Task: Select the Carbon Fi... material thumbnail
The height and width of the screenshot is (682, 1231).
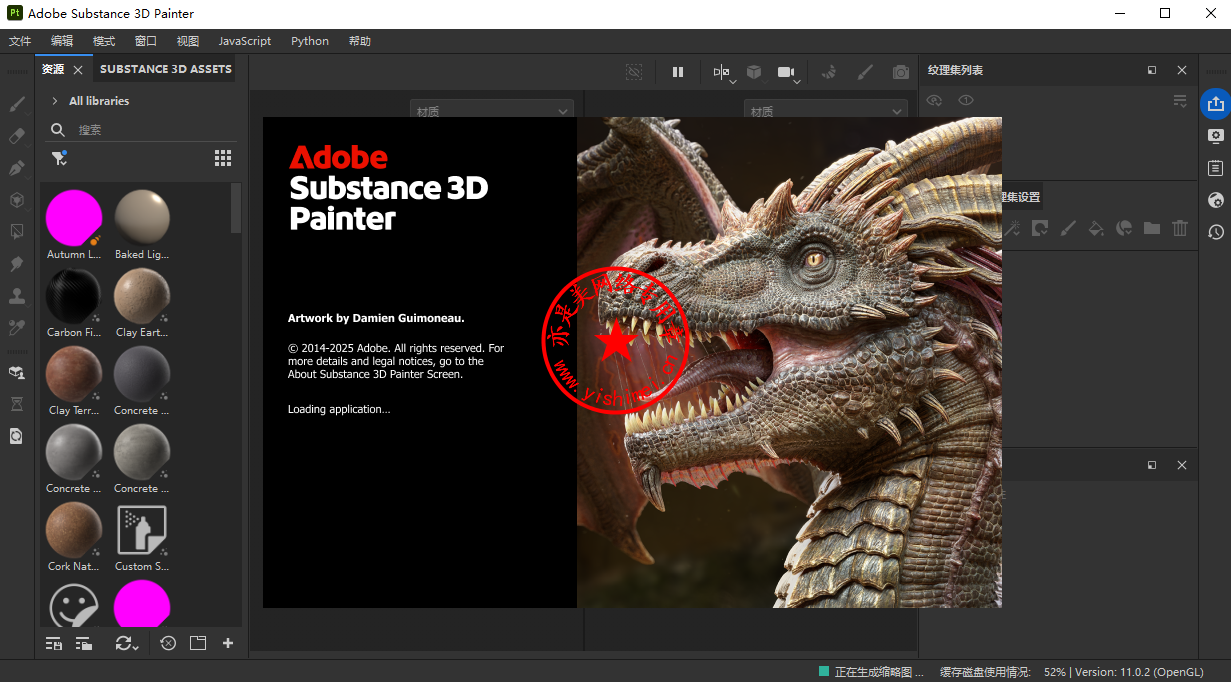Action: pyautogui.click(x=74, y=296)
